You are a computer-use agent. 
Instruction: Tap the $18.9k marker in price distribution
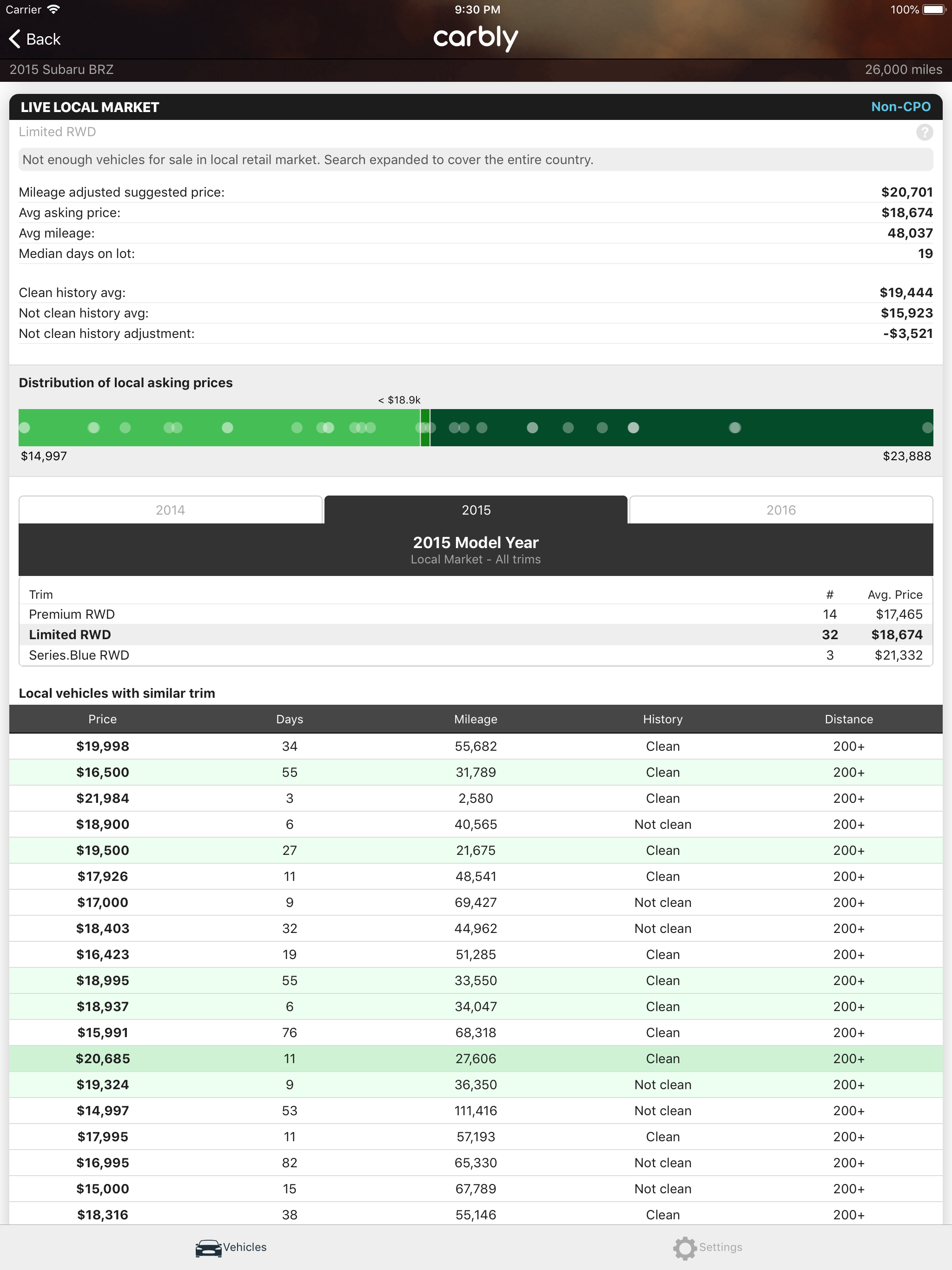tap(425, 428)
